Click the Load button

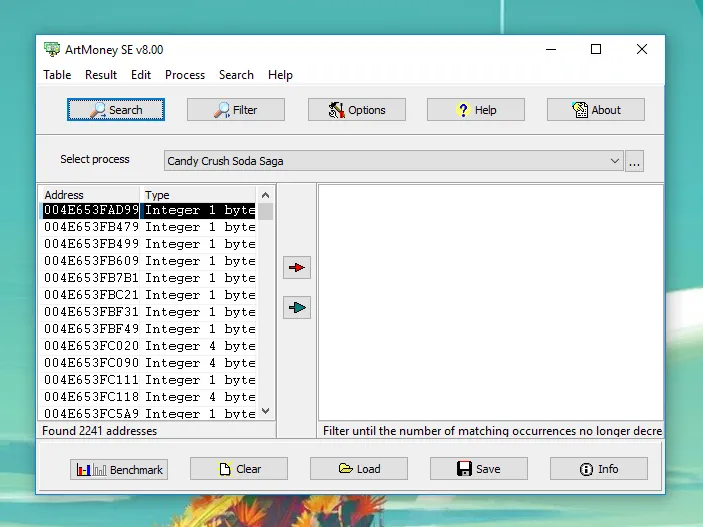pyautogui.click(x=359, y=469)
